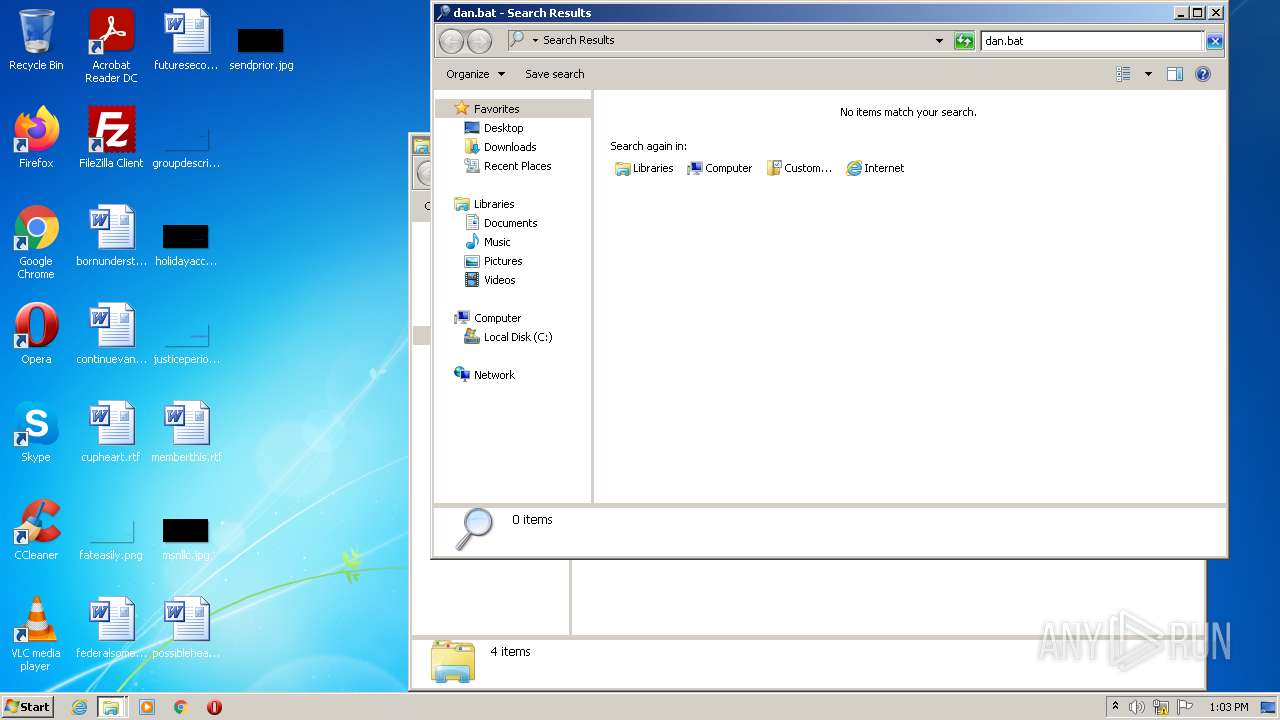
Task: Search again in Custom location
Action: point(799,168)
